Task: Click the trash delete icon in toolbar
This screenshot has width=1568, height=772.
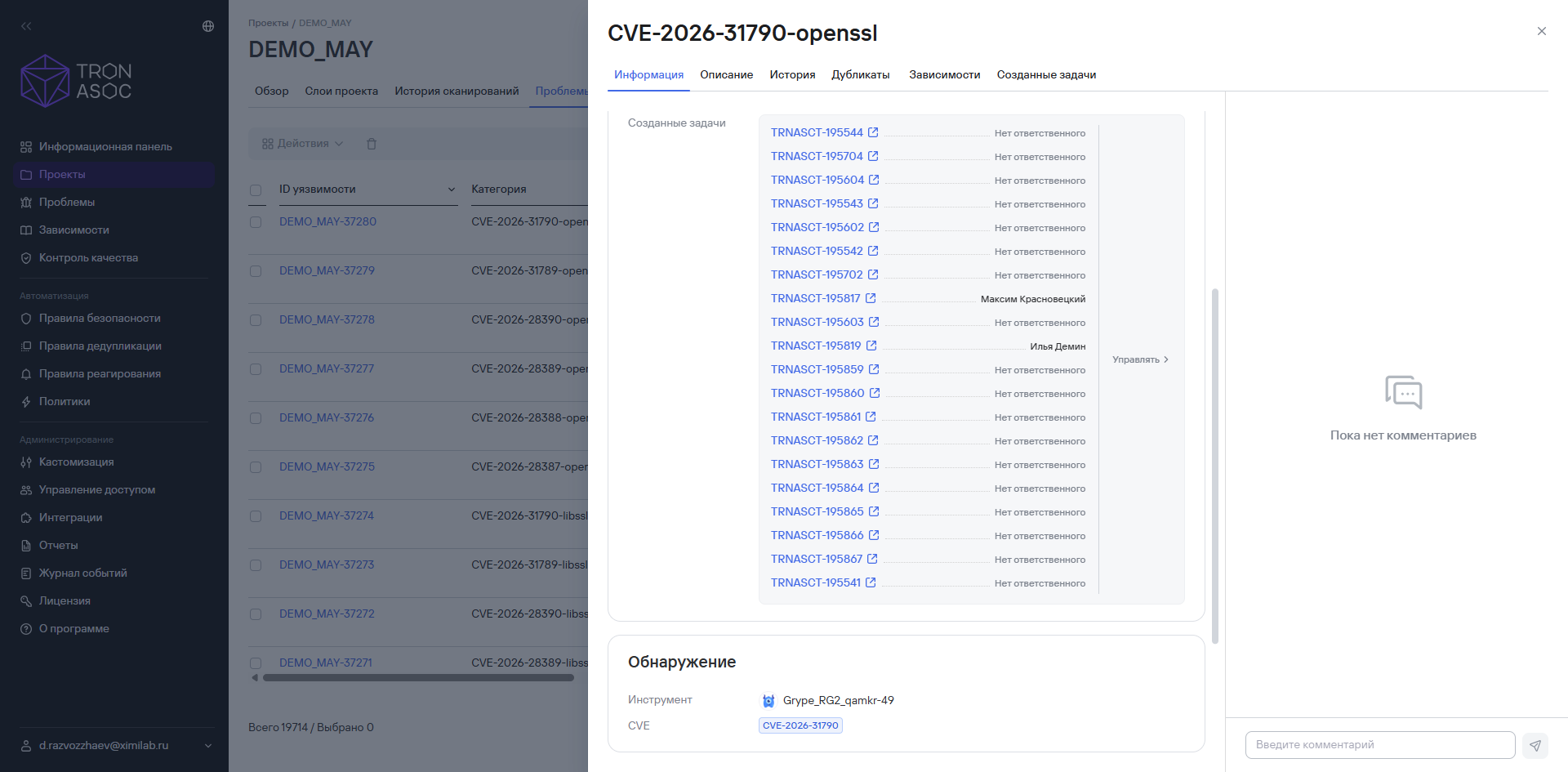Action: pyautogui.click(x=372, y=144)
